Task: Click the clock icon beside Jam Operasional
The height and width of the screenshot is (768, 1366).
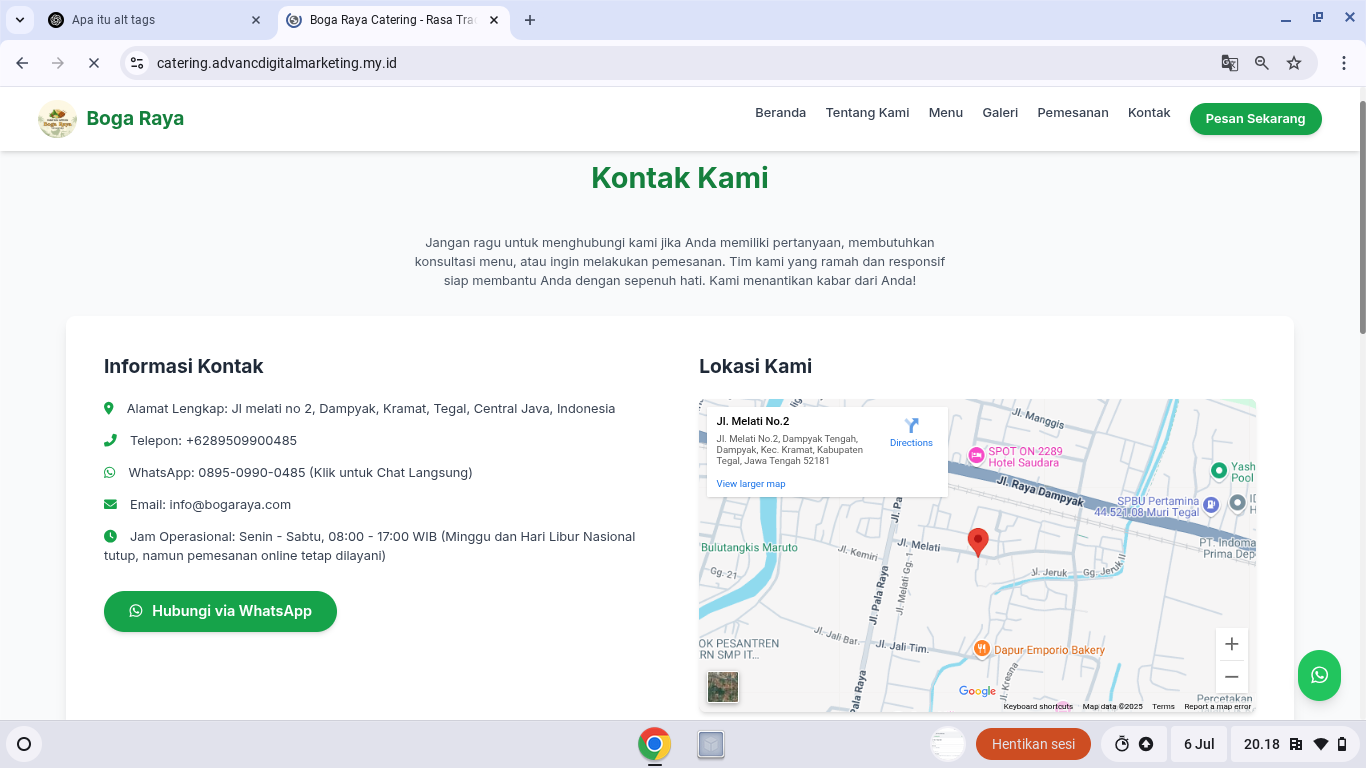Action: pyautogui.click(x=109, y=536)
